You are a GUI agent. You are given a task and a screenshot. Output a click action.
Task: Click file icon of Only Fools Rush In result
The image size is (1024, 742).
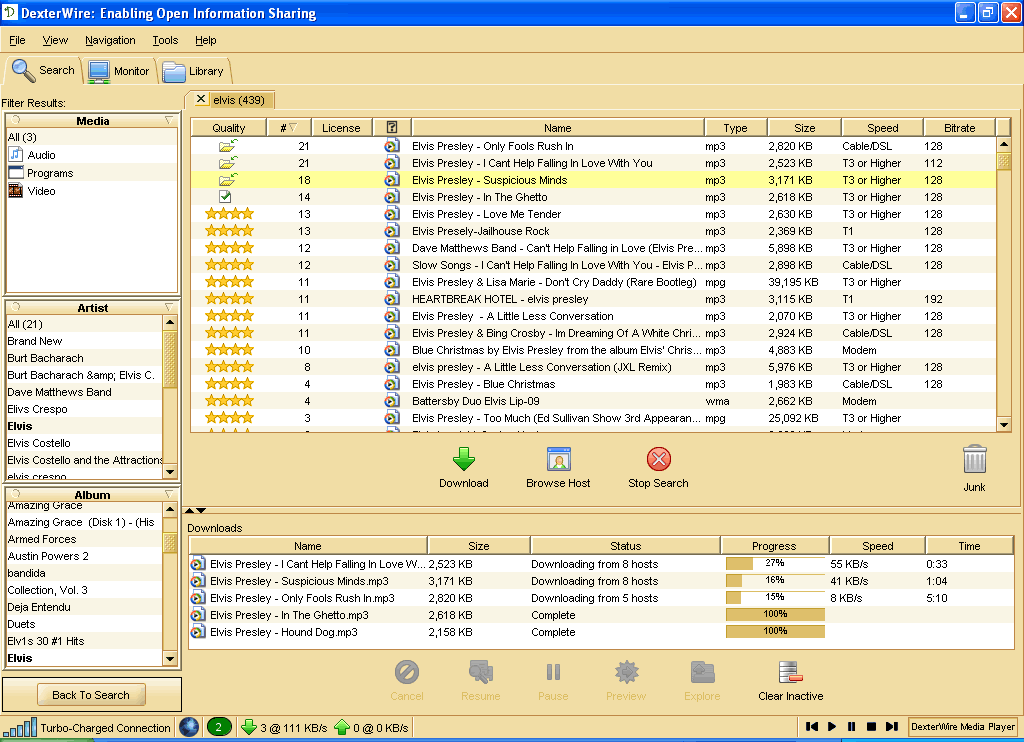click(391, 146)
